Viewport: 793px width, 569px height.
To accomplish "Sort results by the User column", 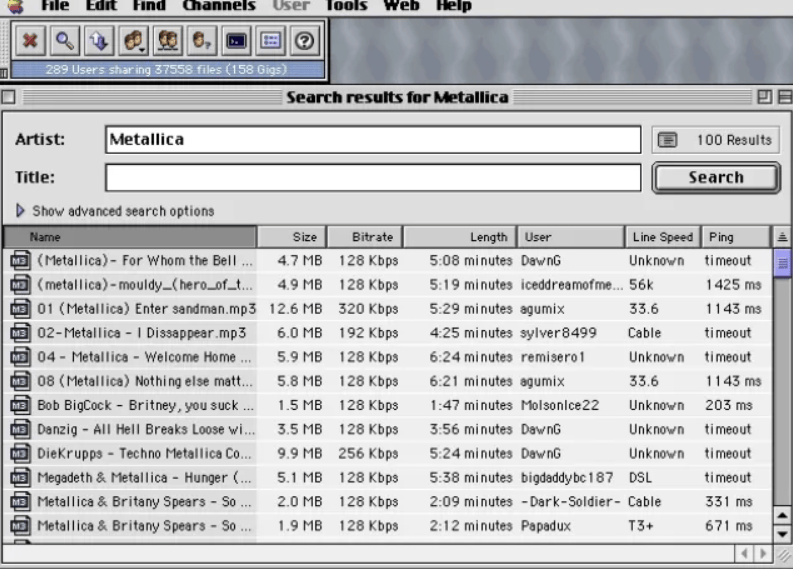I will [x=570, y=237].
